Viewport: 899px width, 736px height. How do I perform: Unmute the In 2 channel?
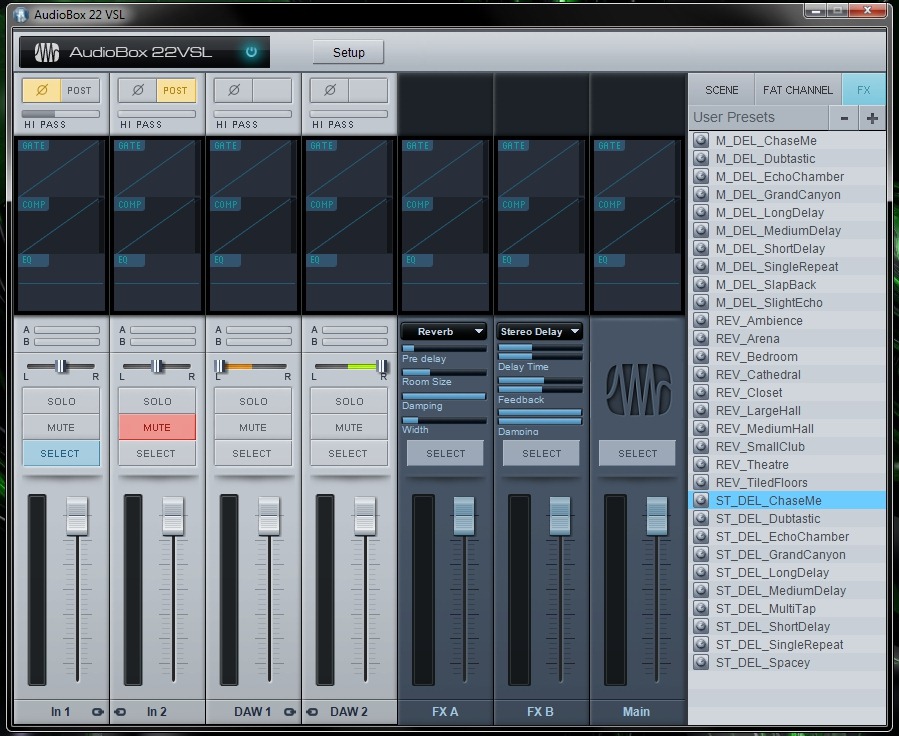tap(157, 428)
